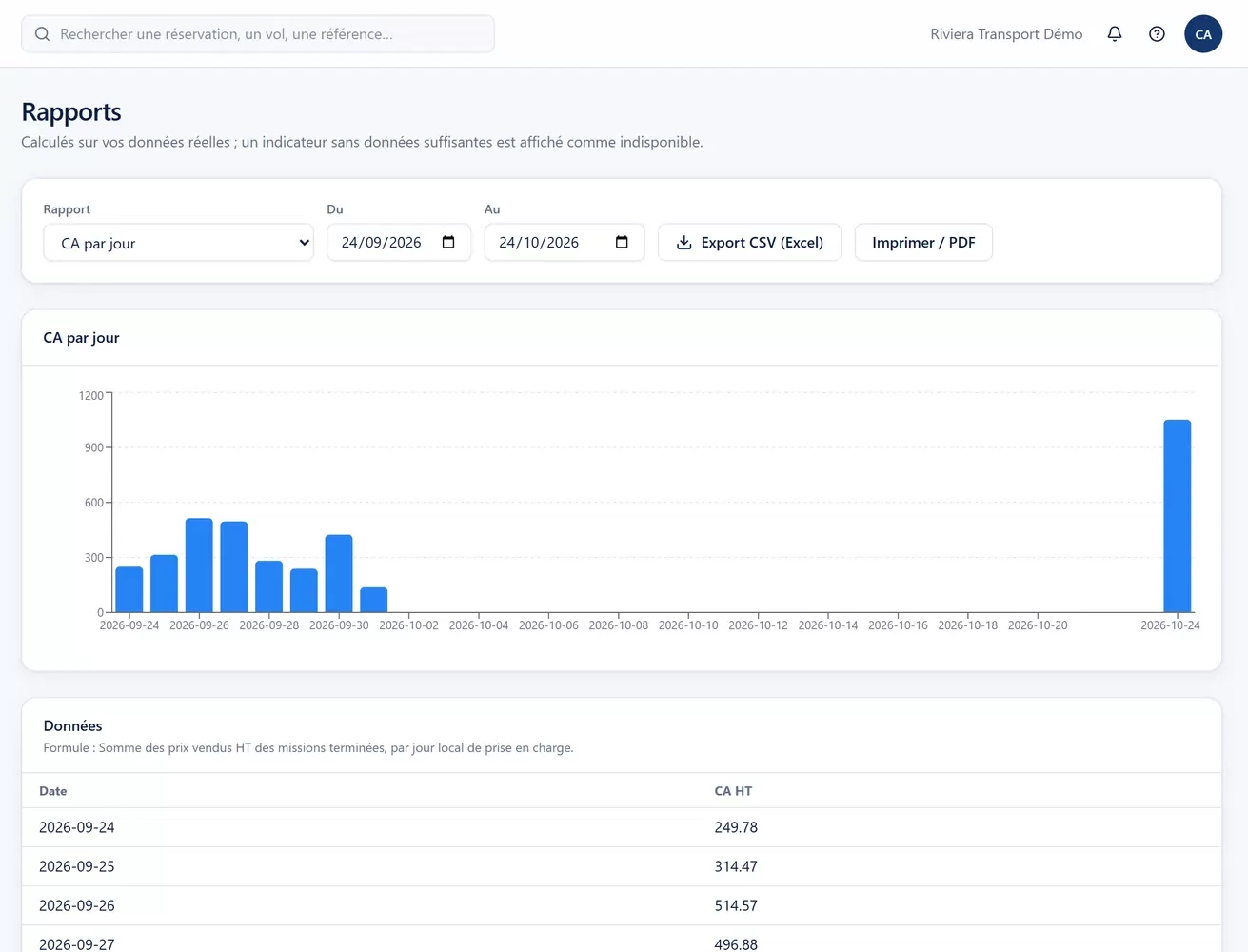Click the 2026-10-12 axis label
The width and height of the screenshot is (1248, 952).
[x=758, y=625]
